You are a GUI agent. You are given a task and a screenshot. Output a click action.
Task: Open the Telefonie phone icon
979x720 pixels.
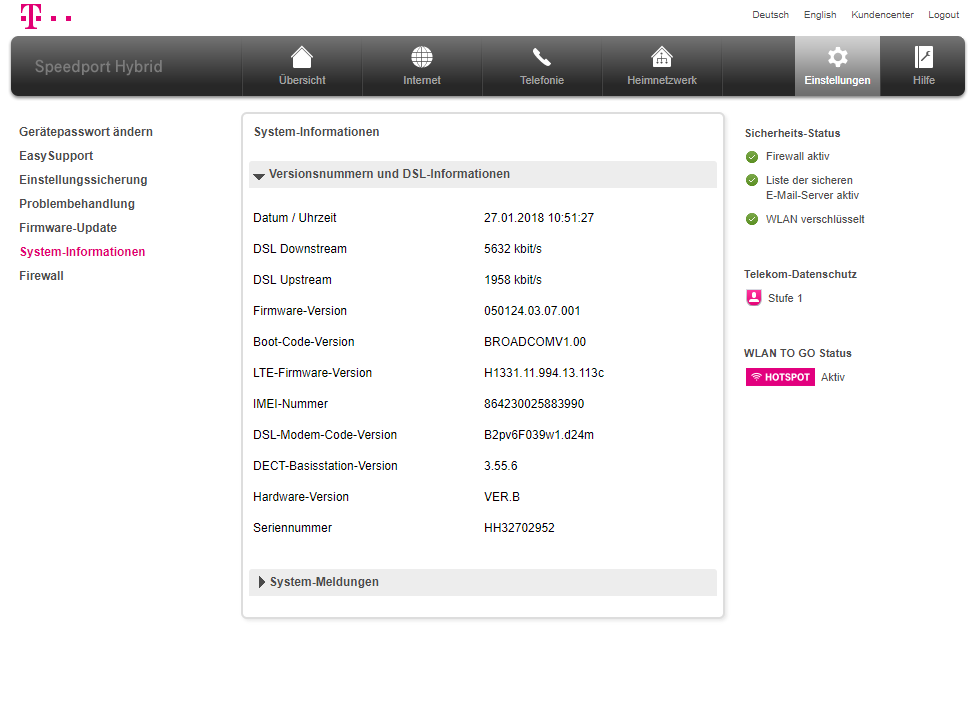[541, 57]
